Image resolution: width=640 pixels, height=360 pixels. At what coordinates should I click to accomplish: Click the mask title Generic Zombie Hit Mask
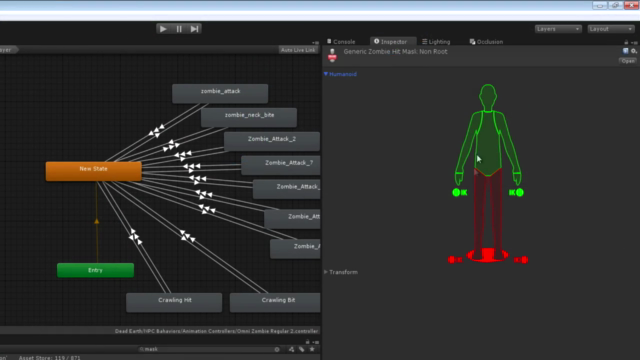click(396, 52)
